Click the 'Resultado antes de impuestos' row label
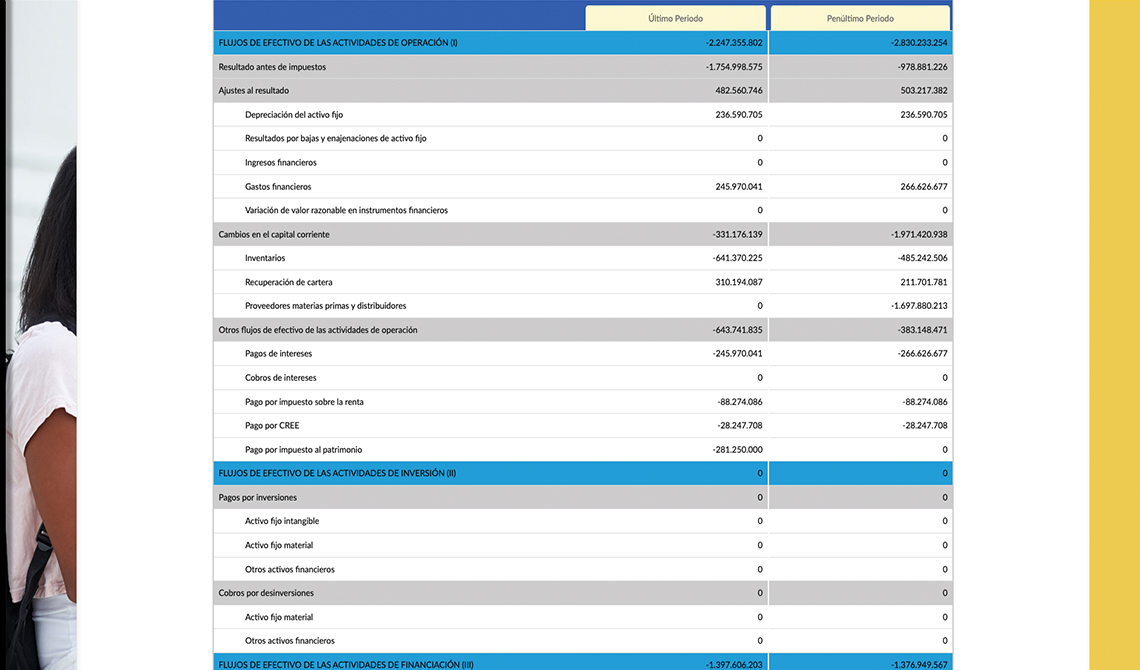Viewport: 1140px width, 670px height. point(272,67)
